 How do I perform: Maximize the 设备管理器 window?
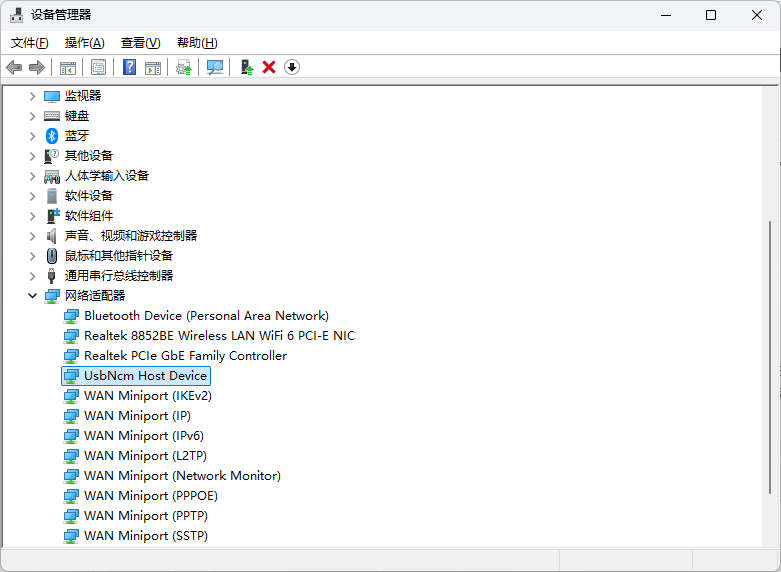(x=711, y=15)
